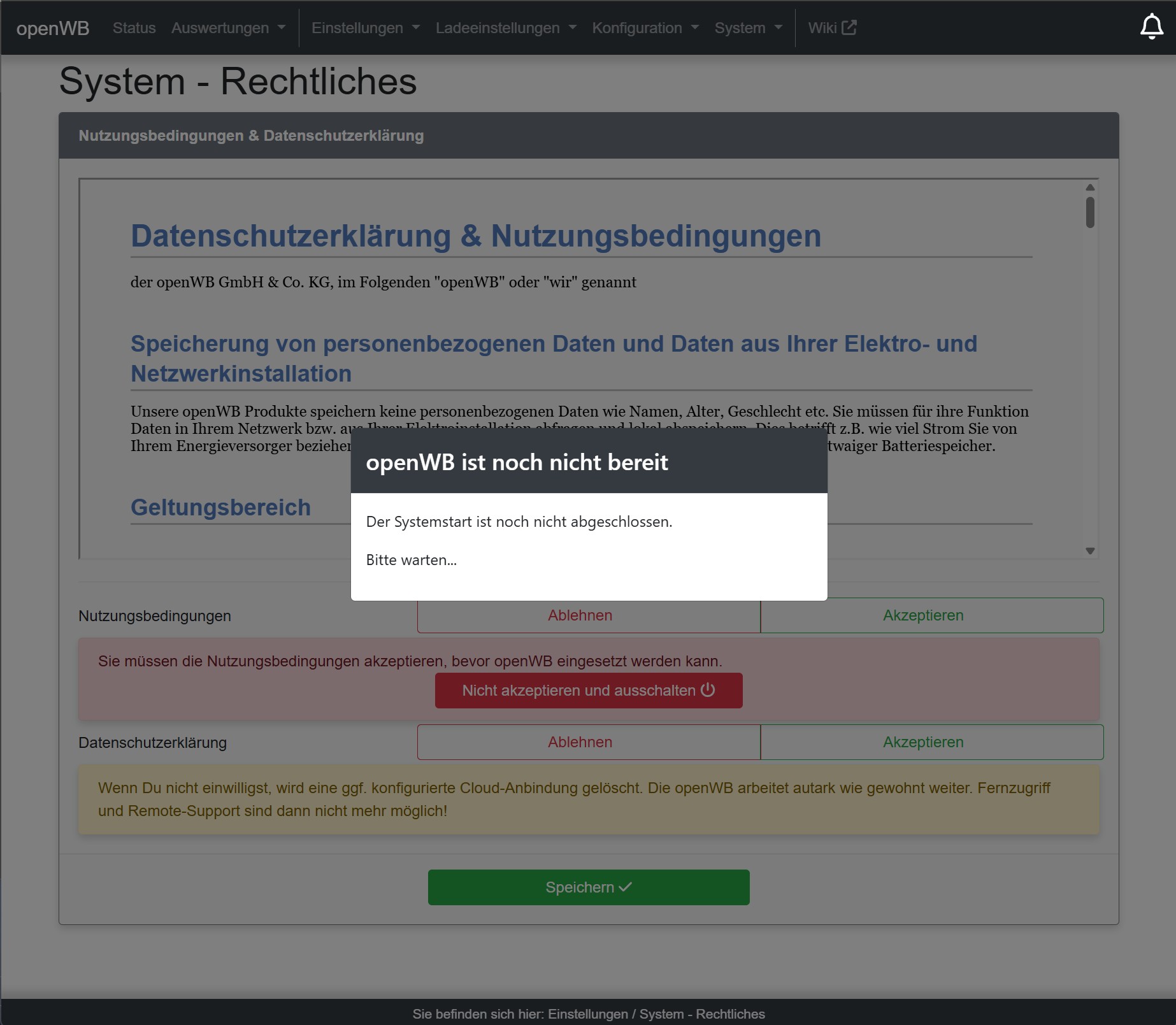Select Status in the navigation bar

(x=134, y=27)
